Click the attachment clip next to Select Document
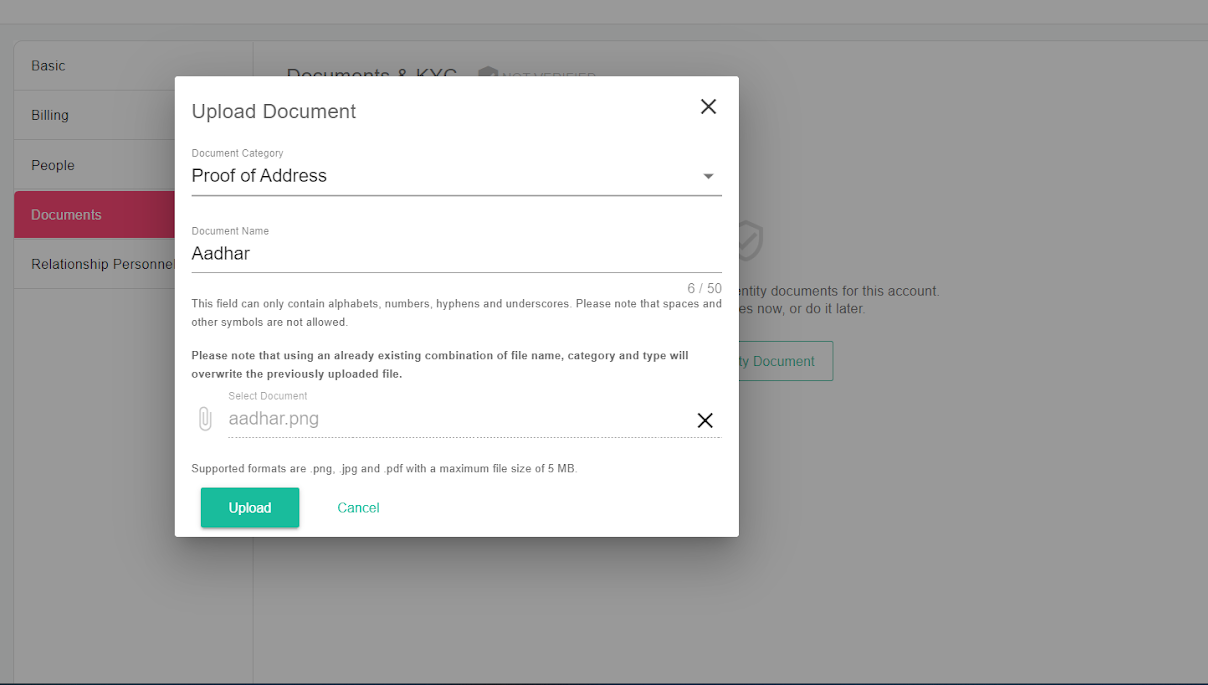The width and height of the screenshot is (1208, 685). coord(204,417)
